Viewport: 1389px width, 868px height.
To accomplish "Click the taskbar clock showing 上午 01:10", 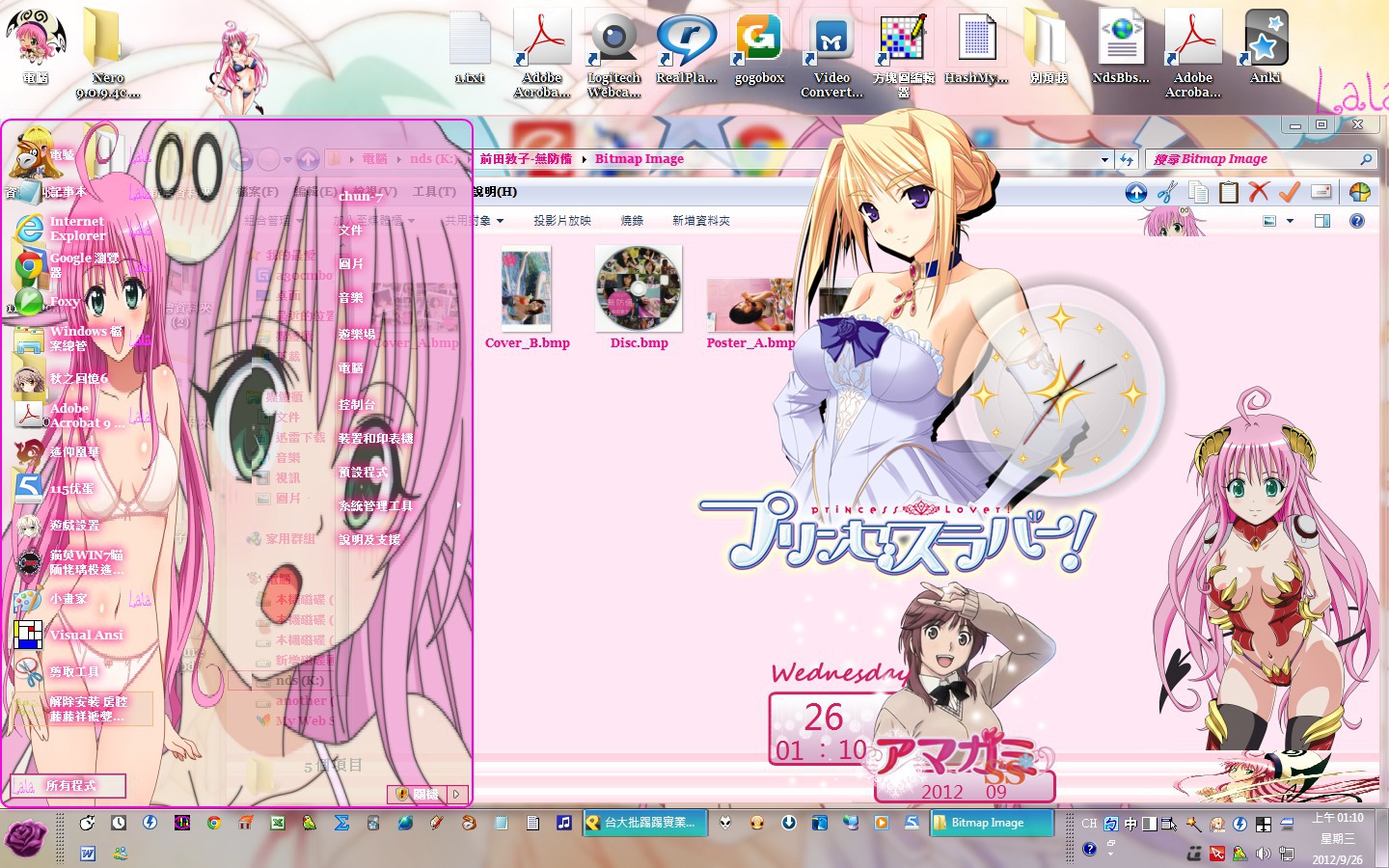I will point(1337,838).
